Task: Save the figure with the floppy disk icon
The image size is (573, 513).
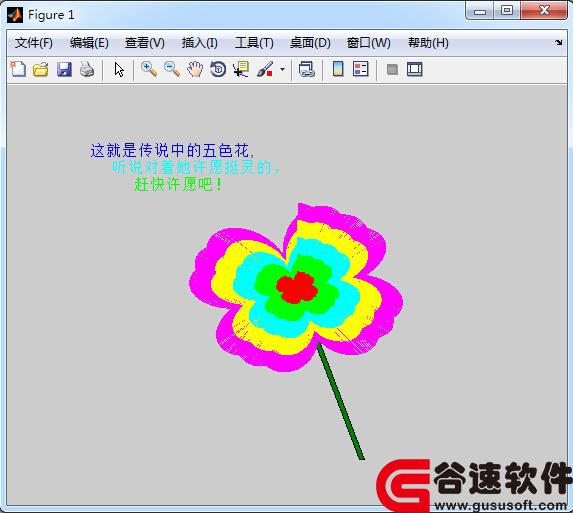Action: [64, 69]
